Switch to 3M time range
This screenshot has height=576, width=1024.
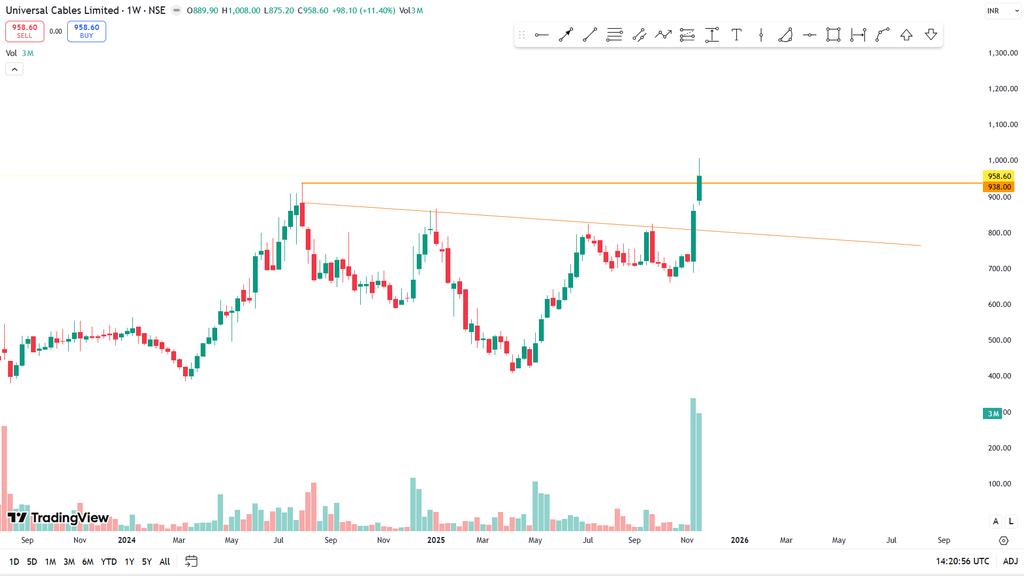click(69, 562)
